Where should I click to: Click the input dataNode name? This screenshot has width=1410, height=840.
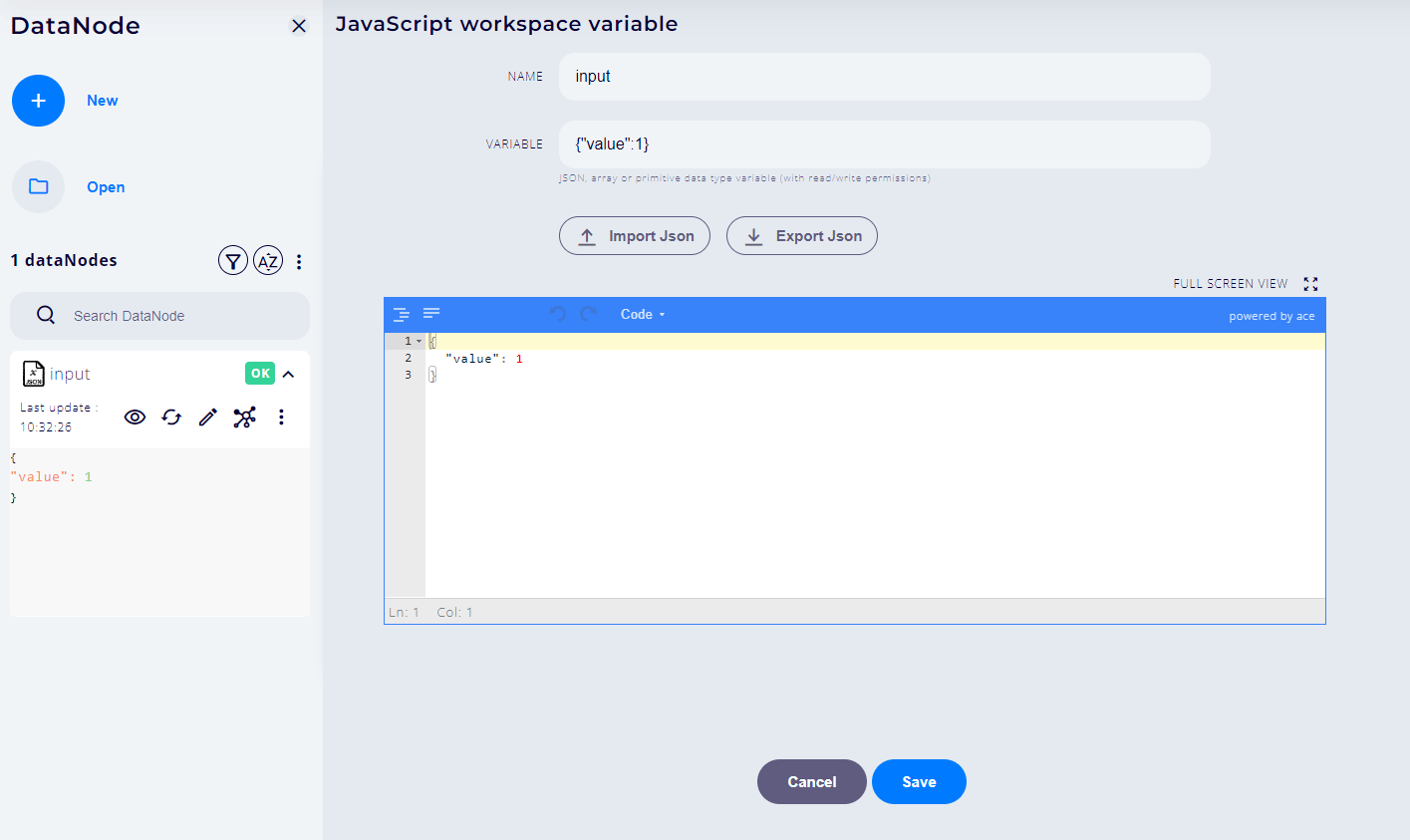(x=70, y=375)
